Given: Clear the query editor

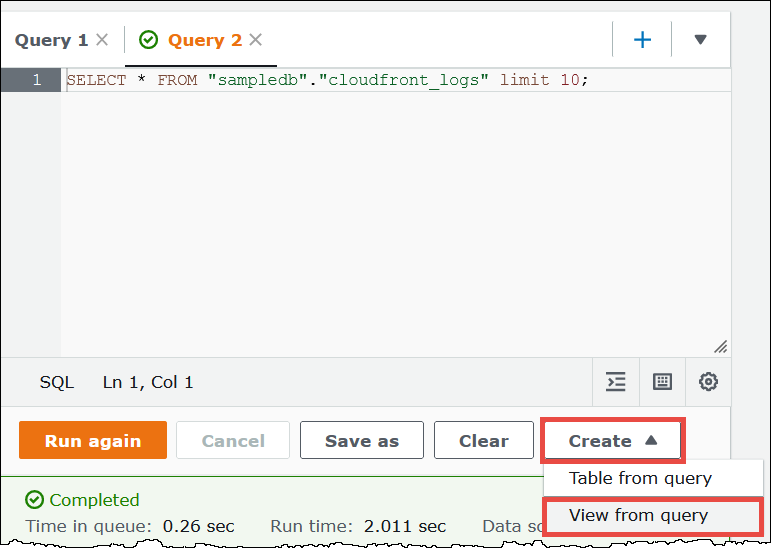Looking at the screenshot, I should (483, 441).
